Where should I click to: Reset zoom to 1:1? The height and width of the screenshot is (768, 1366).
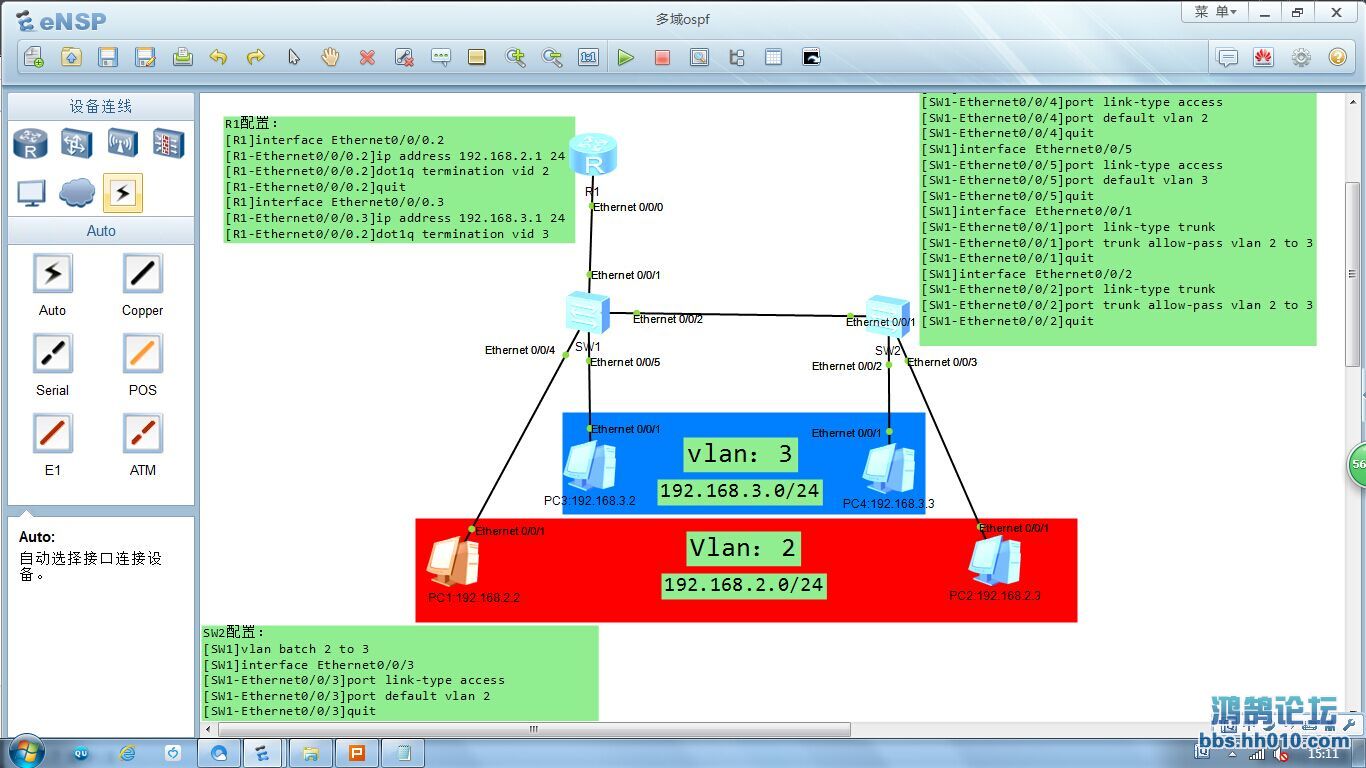click(589, 57)
